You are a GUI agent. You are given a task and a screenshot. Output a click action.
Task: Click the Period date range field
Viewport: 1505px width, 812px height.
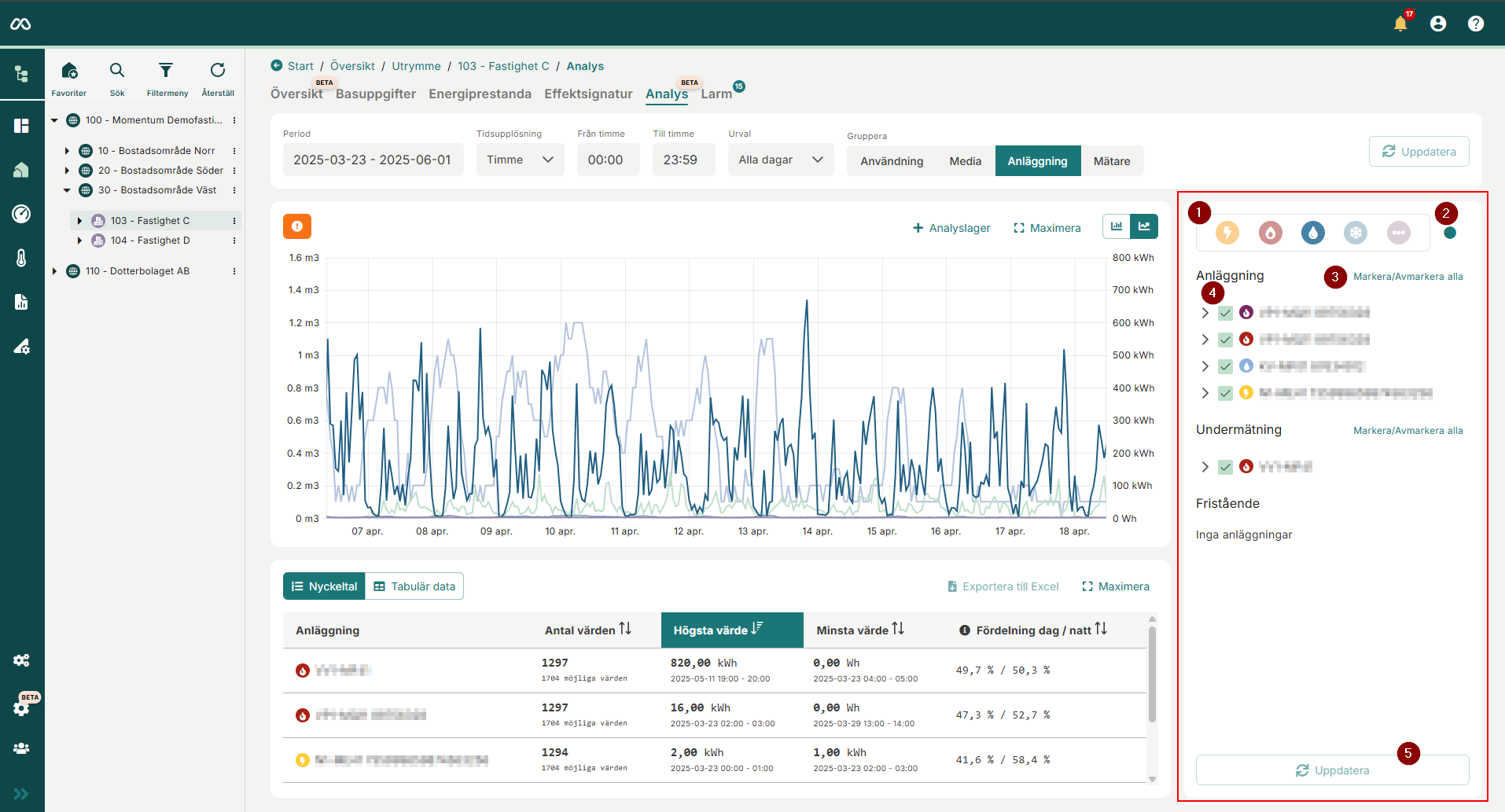tap(373, 160)
